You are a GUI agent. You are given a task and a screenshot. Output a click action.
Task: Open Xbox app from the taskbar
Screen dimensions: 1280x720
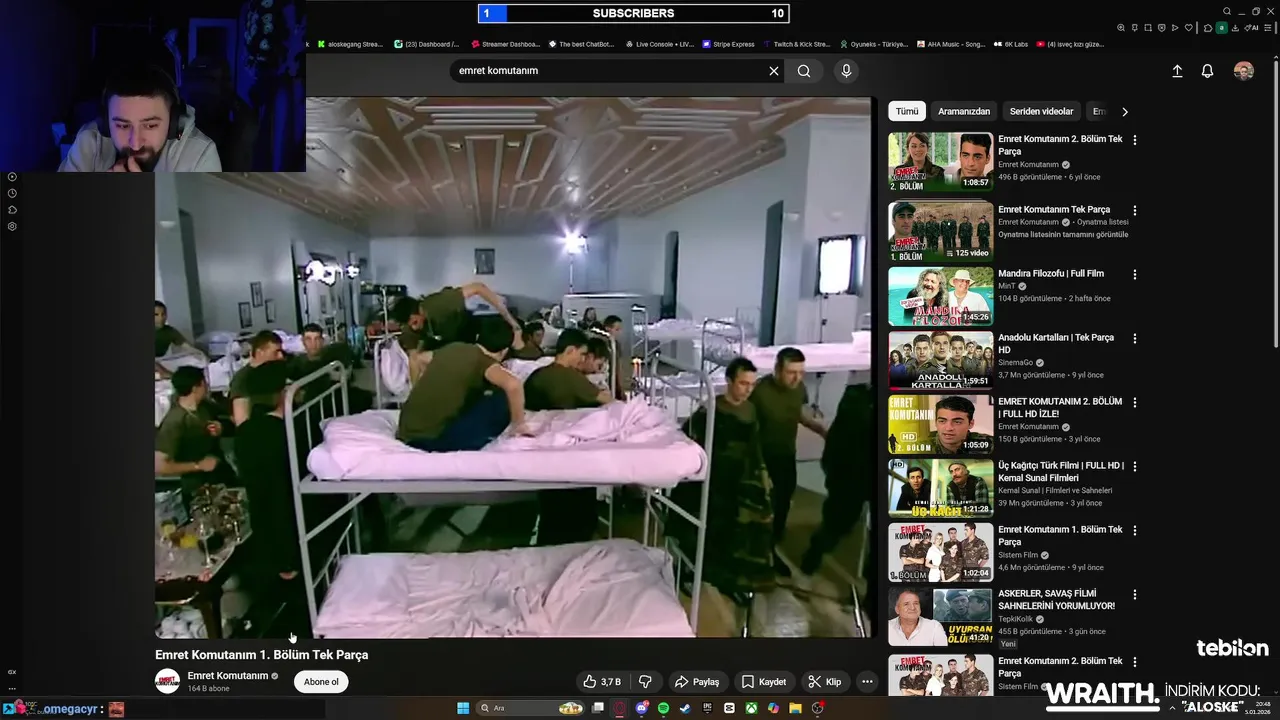pyautogui.click(x=751, y=708)
